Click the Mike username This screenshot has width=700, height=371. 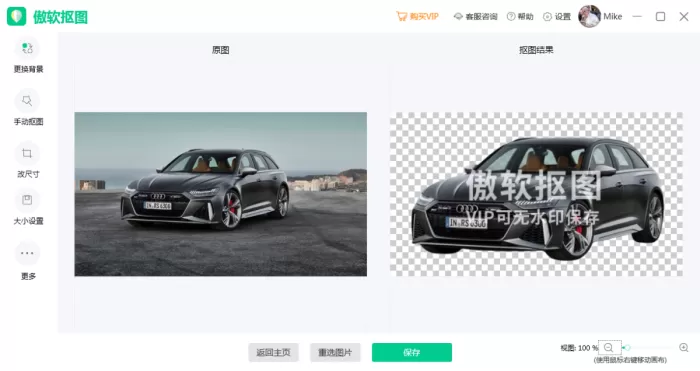click(x=612, y=17)
